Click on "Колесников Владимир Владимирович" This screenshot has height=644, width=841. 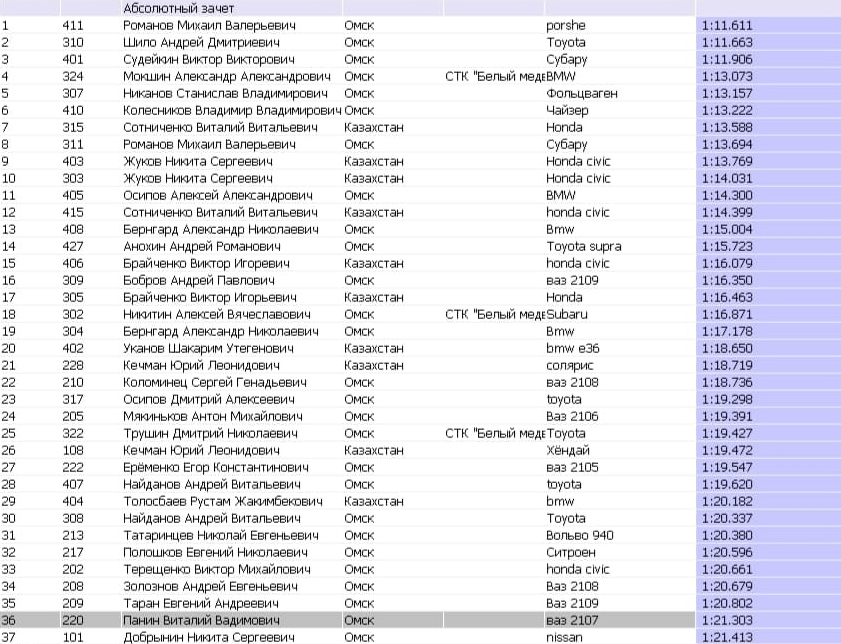tap(232, 110)
